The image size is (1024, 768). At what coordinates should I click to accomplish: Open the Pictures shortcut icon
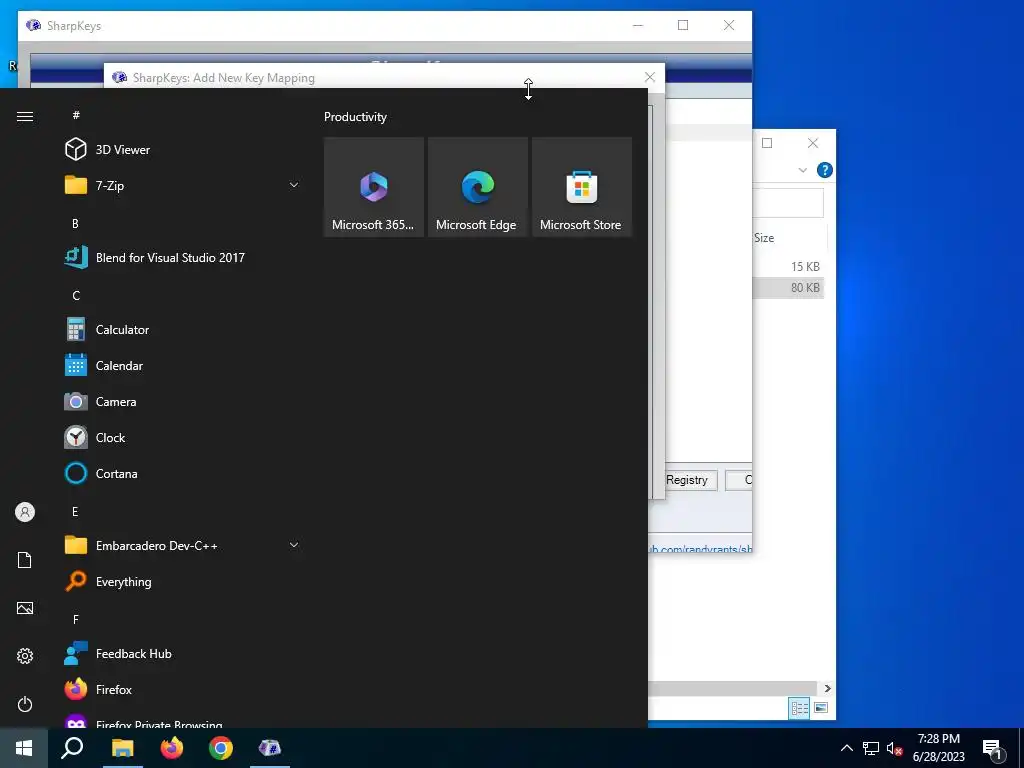coord(25,608)
